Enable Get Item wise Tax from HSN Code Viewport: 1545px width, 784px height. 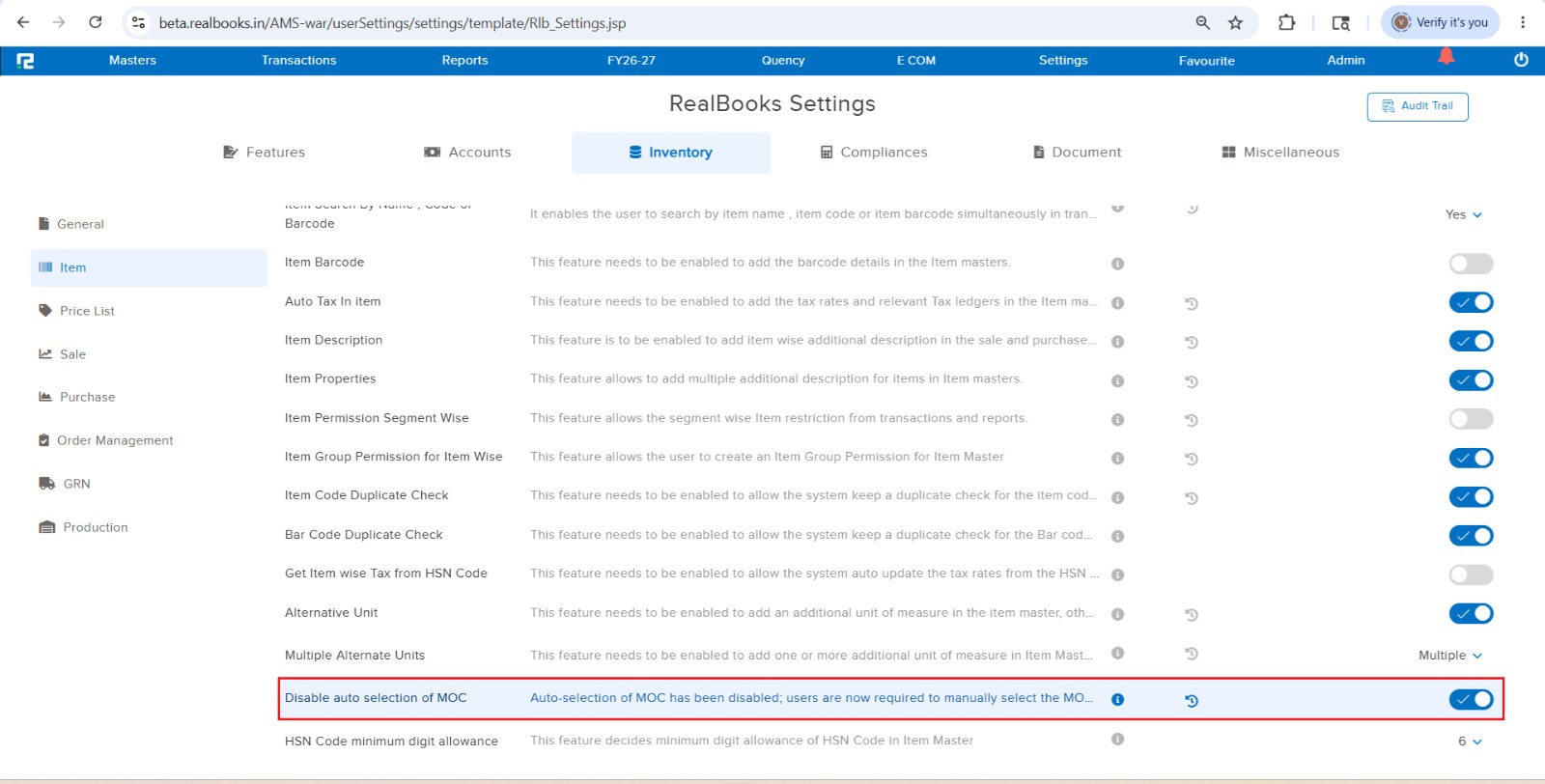pos(1471,574)
